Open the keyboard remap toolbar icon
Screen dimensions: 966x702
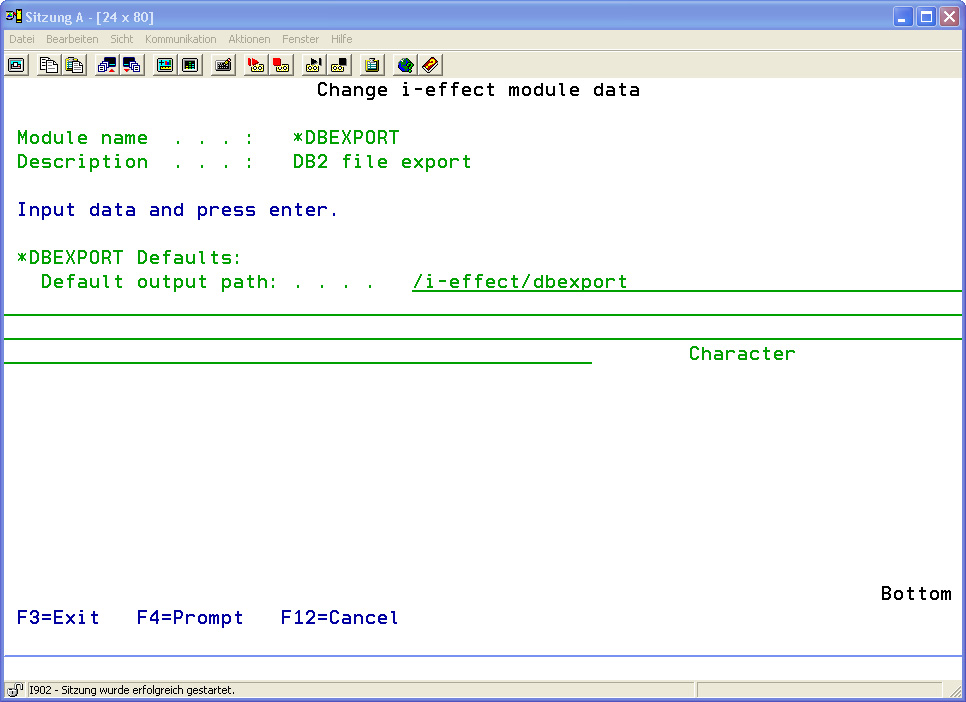223,66
